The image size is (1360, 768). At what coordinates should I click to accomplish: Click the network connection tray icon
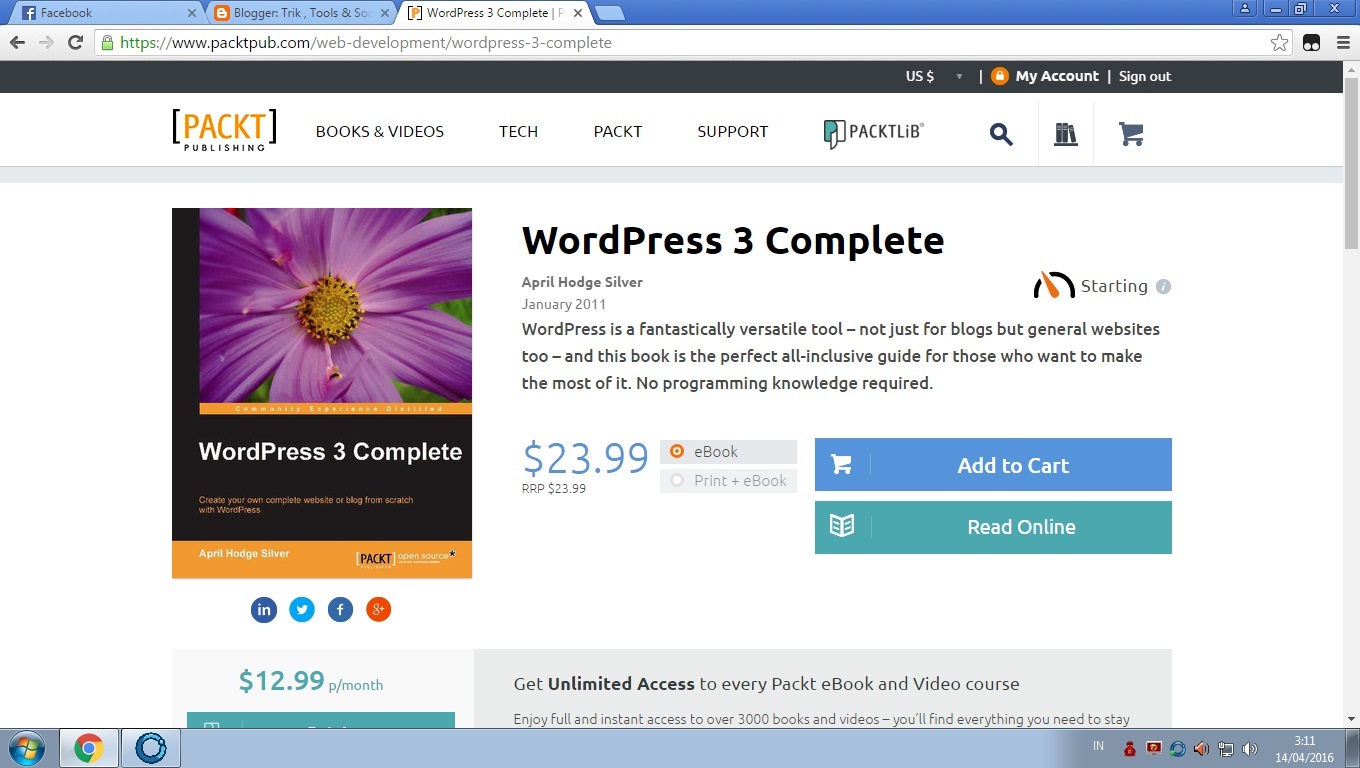click(x=1226, y=748)
